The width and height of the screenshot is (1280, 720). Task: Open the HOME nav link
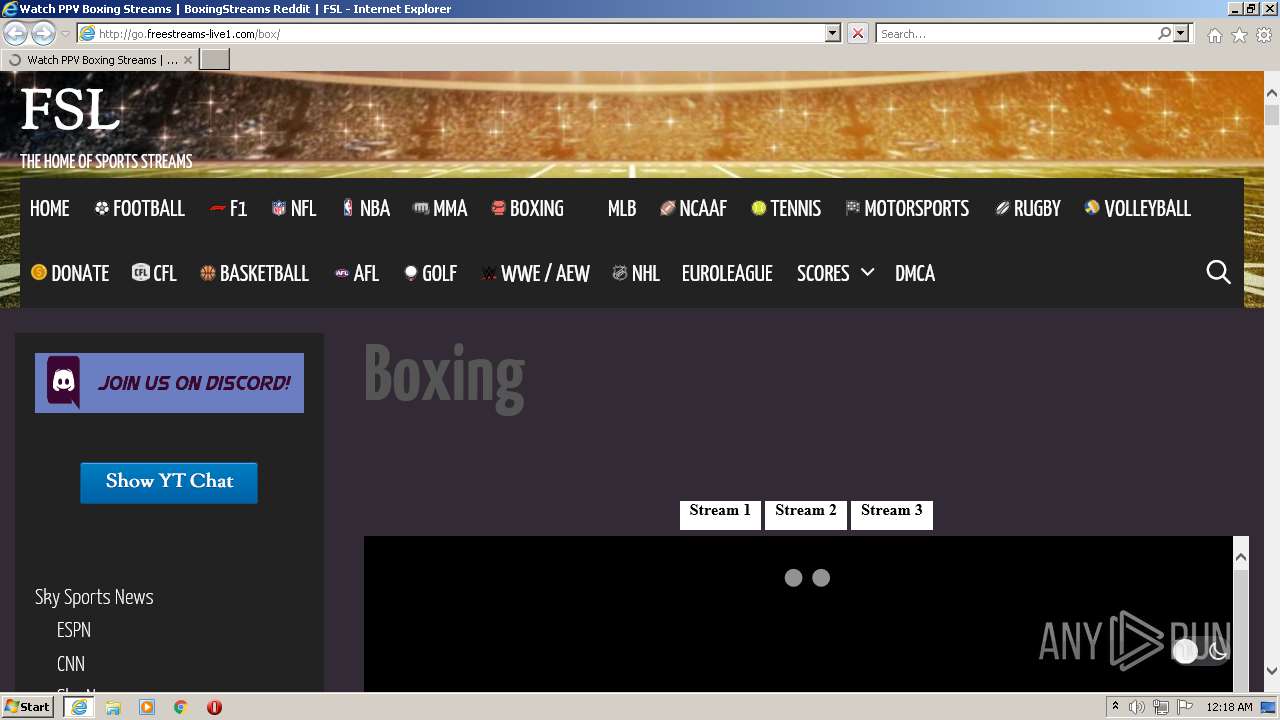50,208
